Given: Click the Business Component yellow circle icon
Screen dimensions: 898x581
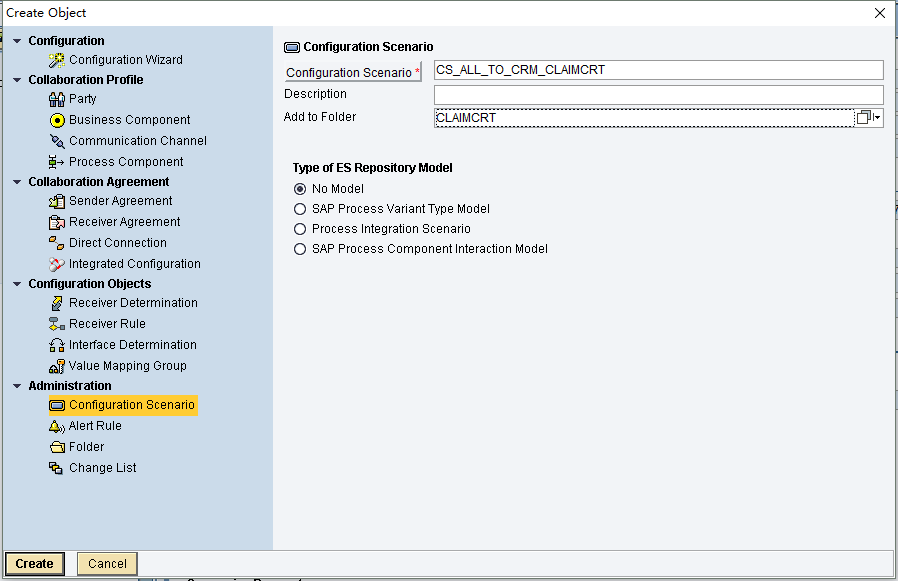Looking at the screenshot, I should (57, 120).
